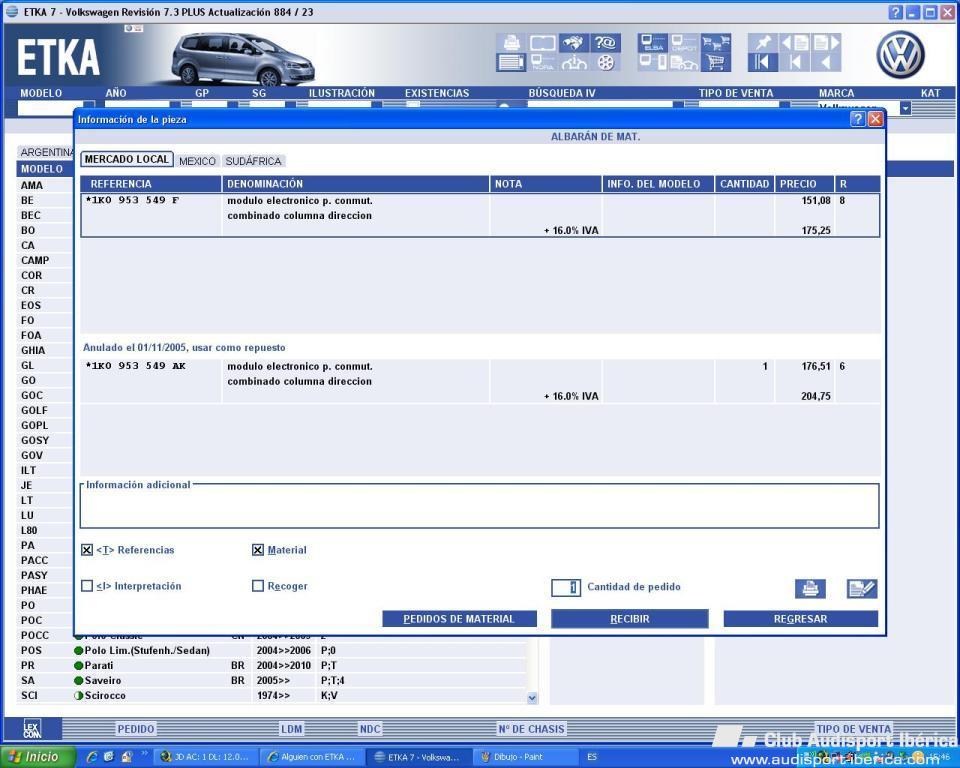
Task: Open the Windows Inicio start button
Action: click(37, 757)
